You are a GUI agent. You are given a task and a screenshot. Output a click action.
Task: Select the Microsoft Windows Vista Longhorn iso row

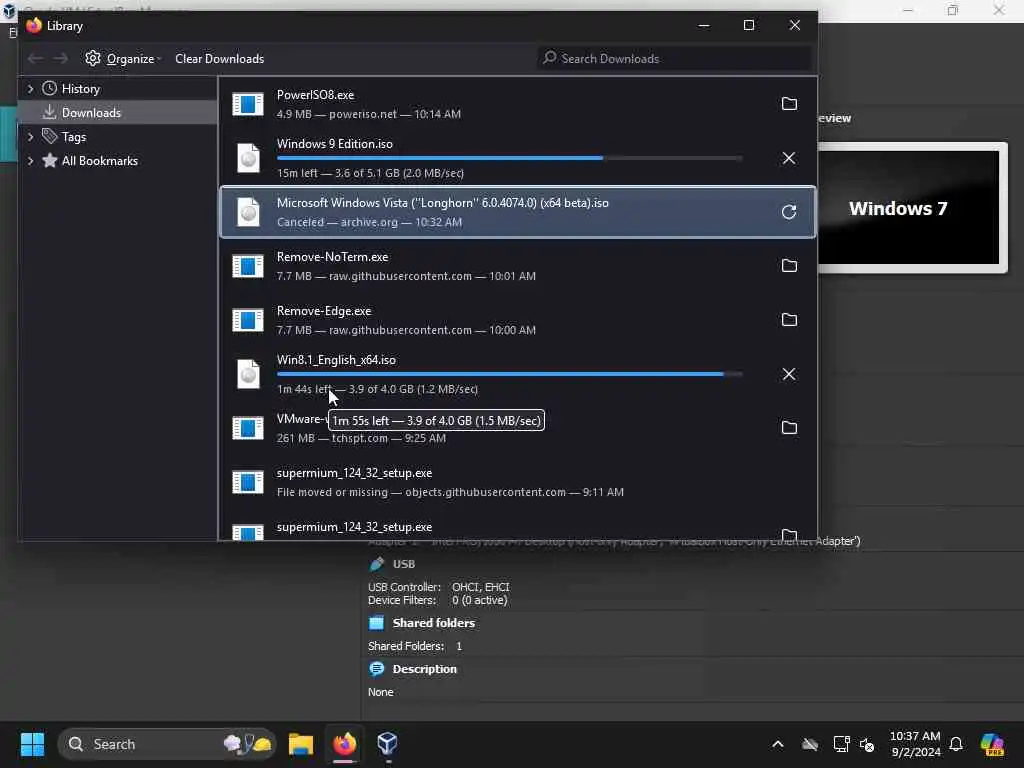pyautogui.click(x=518, y=212)
